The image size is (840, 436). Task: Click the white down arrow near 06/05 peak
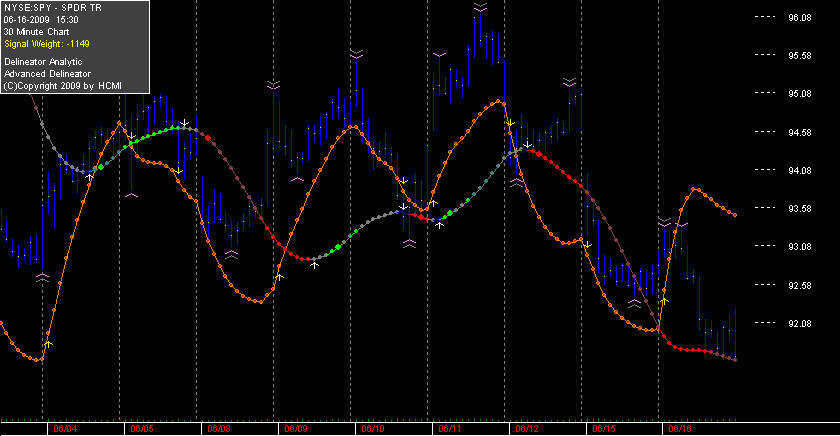click(x=184, y=124)
